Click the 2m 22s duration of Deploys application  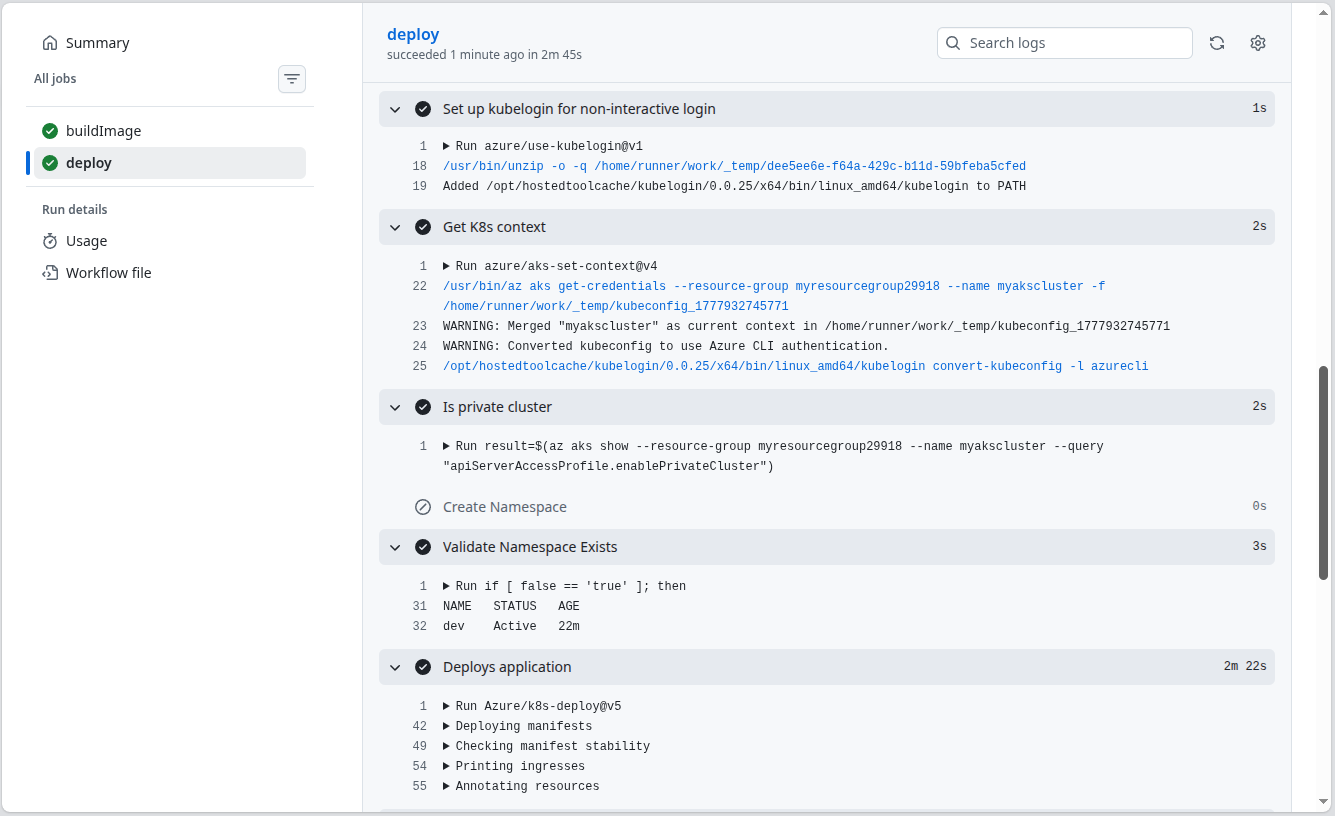coord(1245,667)
